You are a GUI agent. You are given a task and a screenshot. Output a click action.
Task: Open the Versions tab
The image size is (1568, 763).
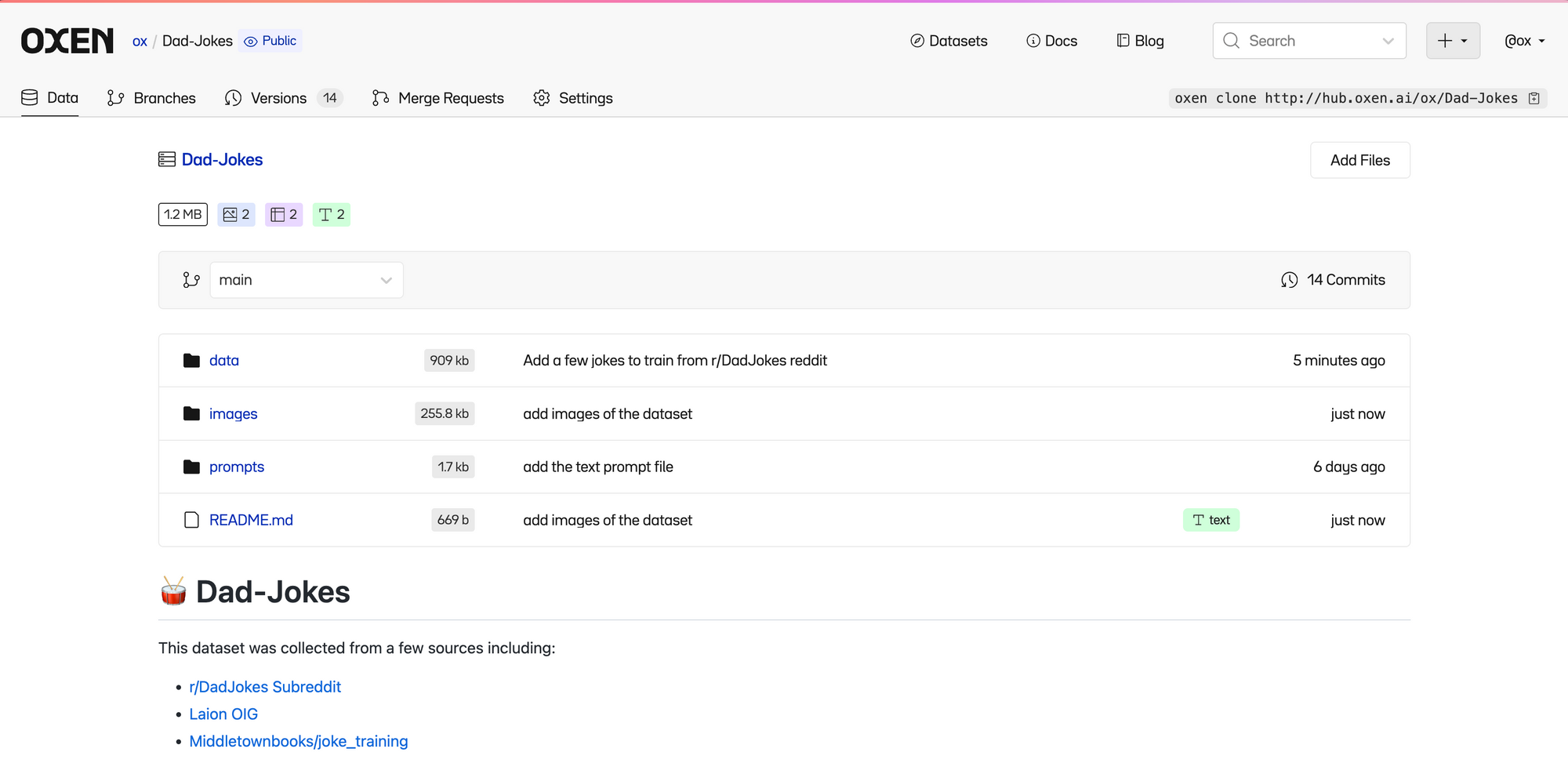(x=278, y=98)
